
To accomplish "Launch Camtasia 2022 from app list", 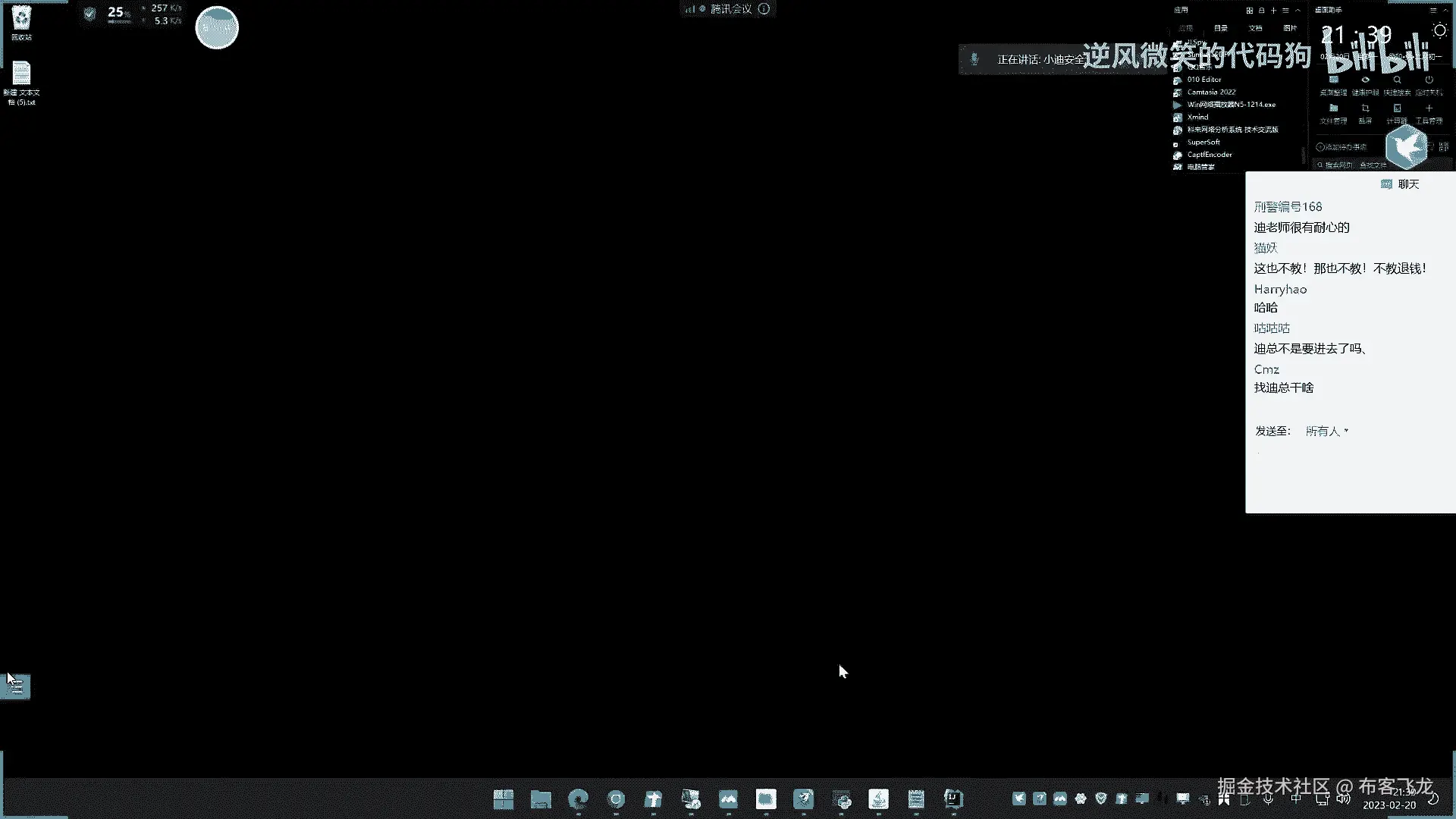I will [x=1211, y=92].
